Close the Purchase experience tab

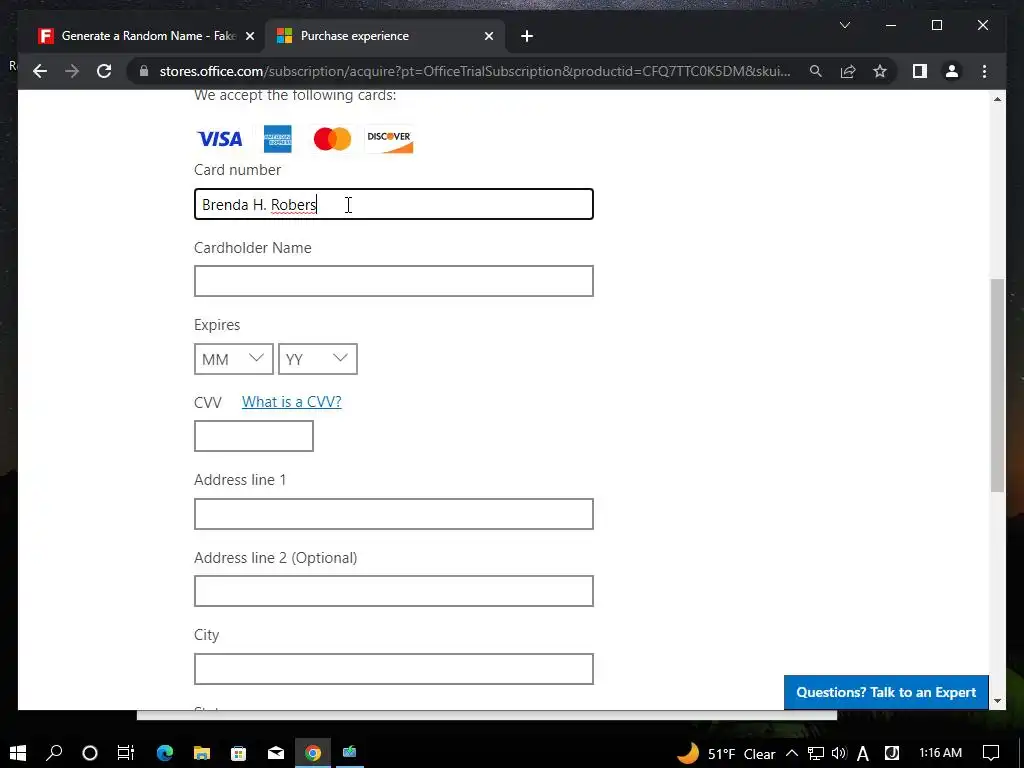pos(488,36)
